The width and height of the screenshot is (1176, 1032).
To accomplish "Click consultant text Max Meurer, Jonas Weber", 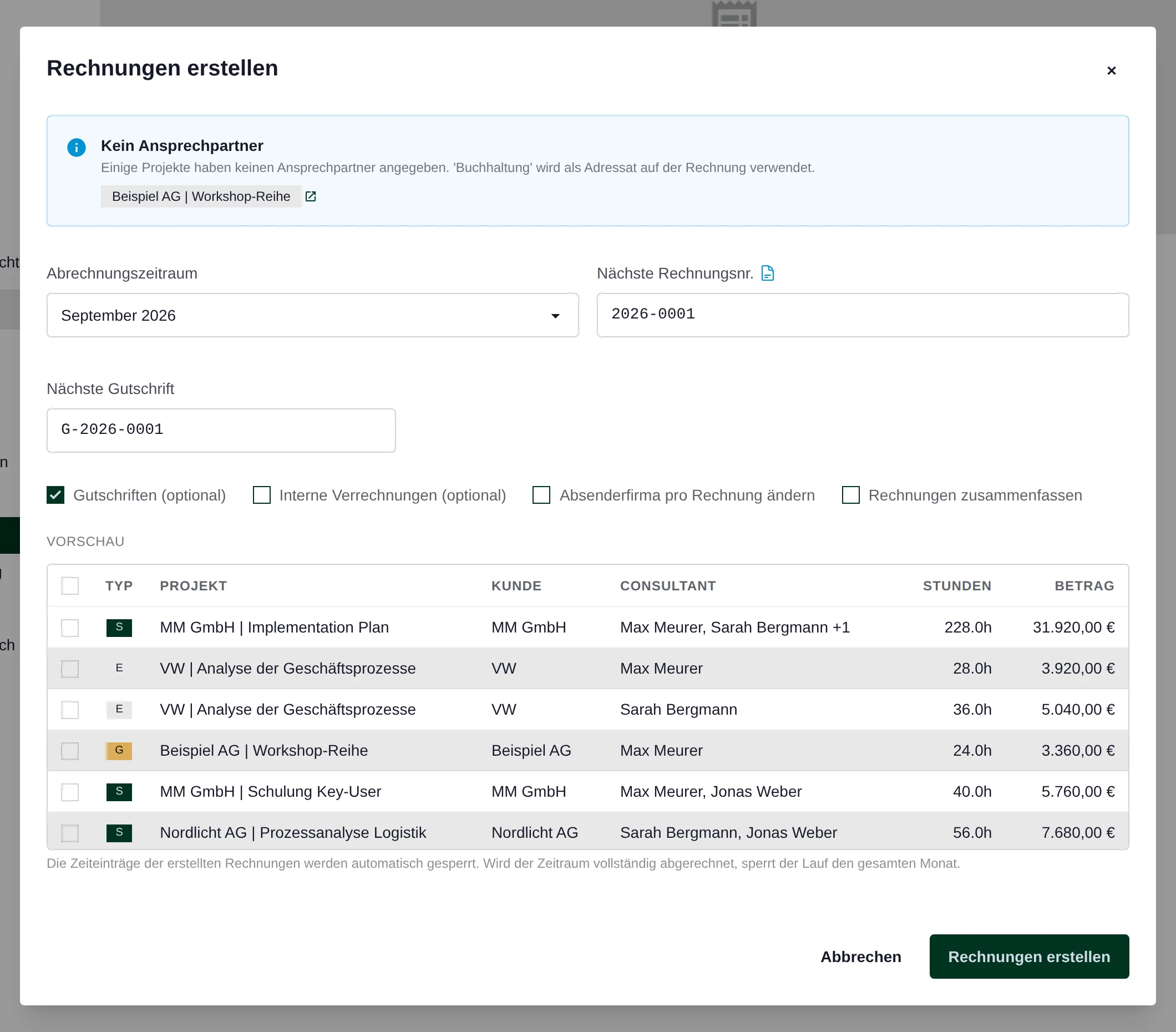I will pyautogui.click(x=711, y=792).
